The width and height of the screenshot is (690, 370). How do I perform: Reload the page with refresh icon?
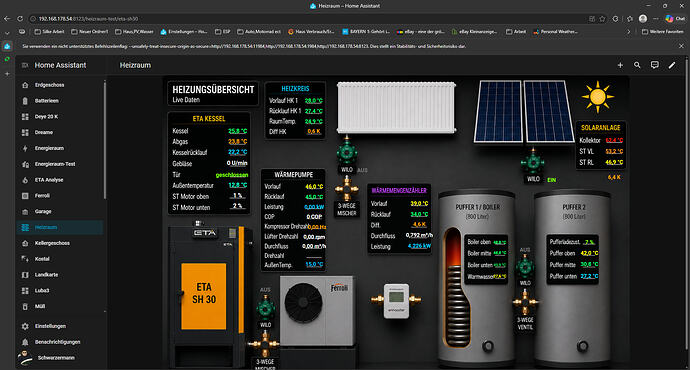[20, 18]
